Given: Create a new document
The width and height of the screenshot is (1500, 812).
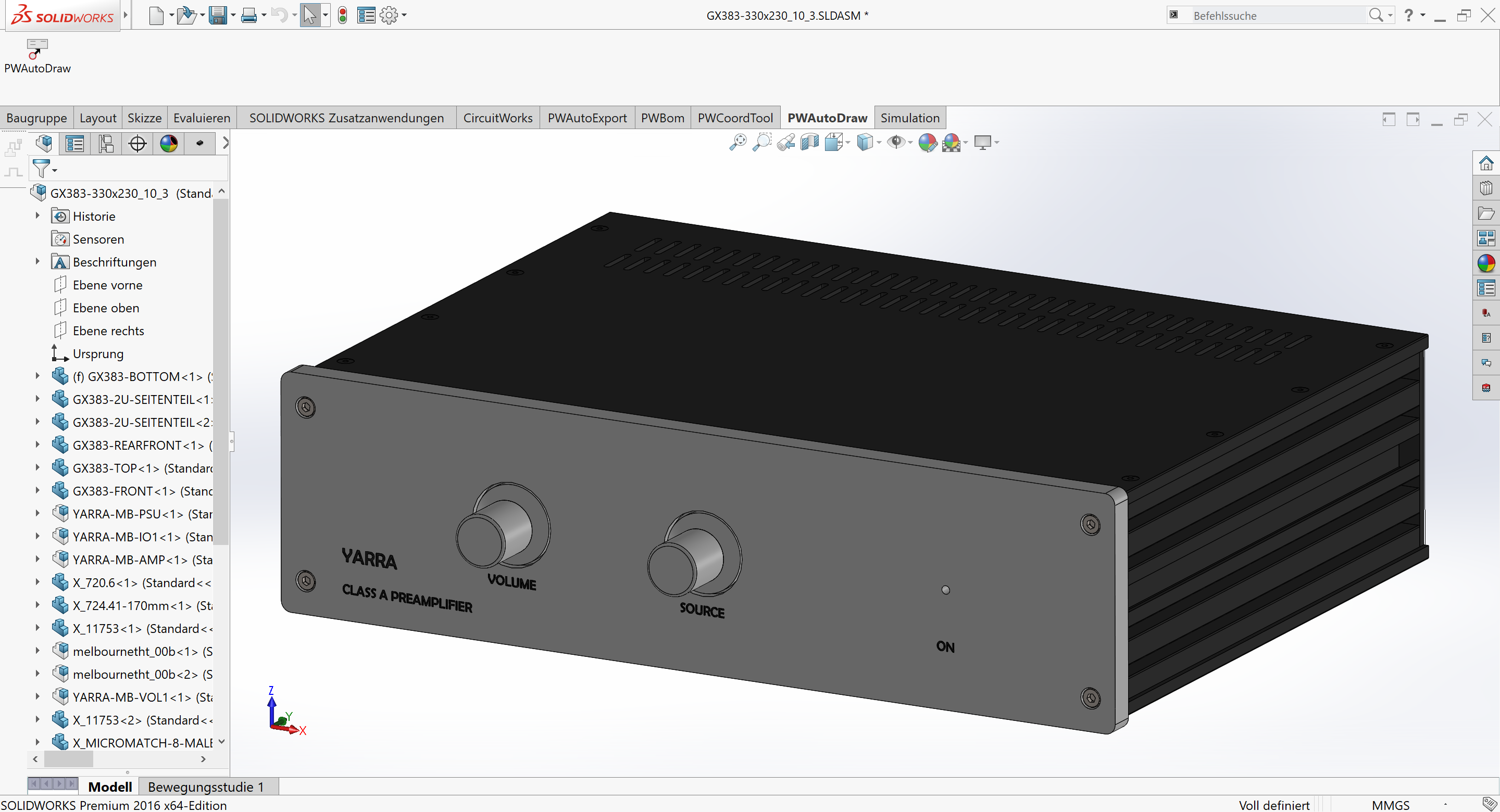Looking at the screenshot, I should pyautogui.click(x=156, y=15).
